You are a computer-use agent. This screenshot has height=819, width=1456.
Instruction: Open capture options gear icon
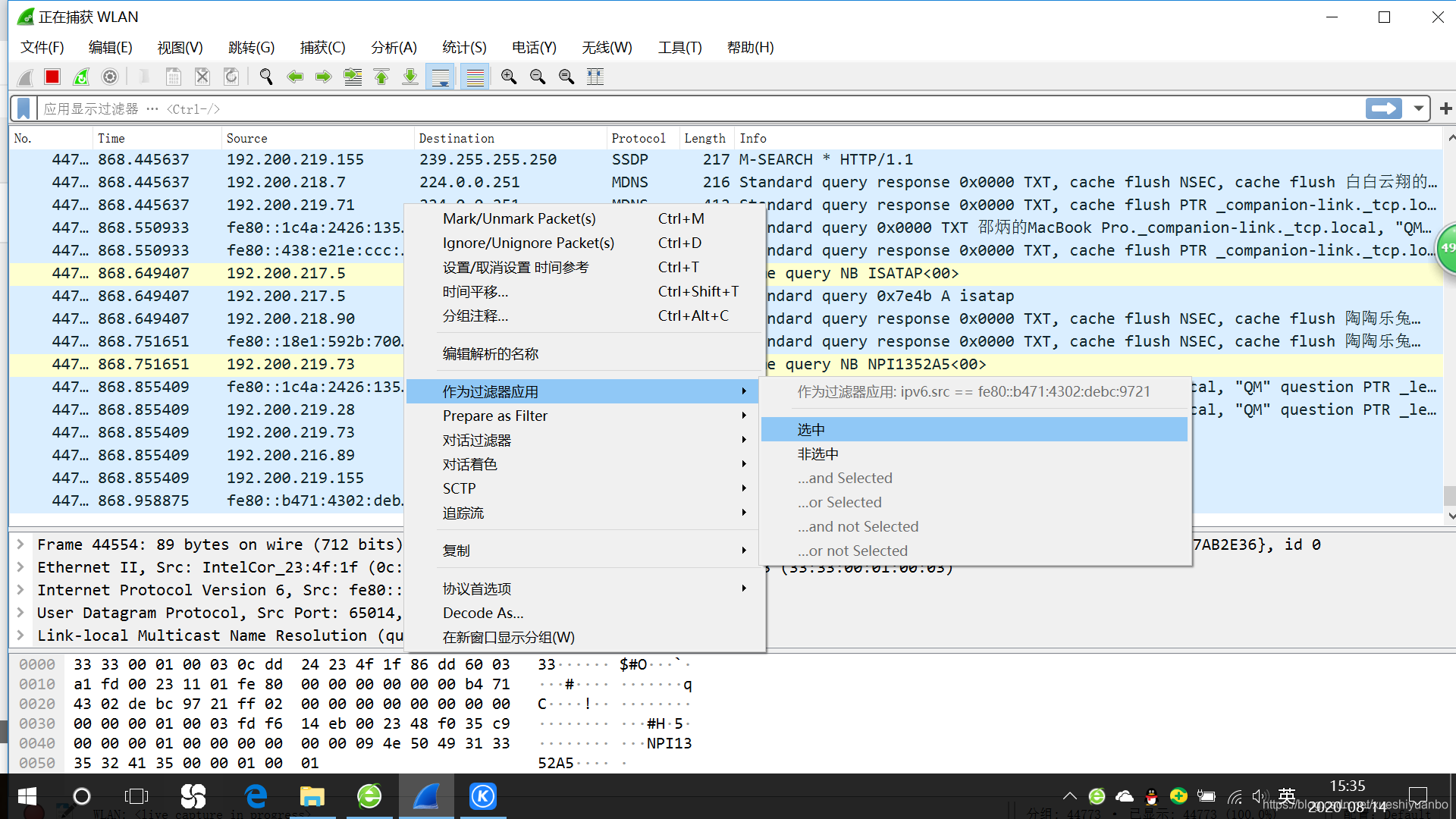point(110,77)
